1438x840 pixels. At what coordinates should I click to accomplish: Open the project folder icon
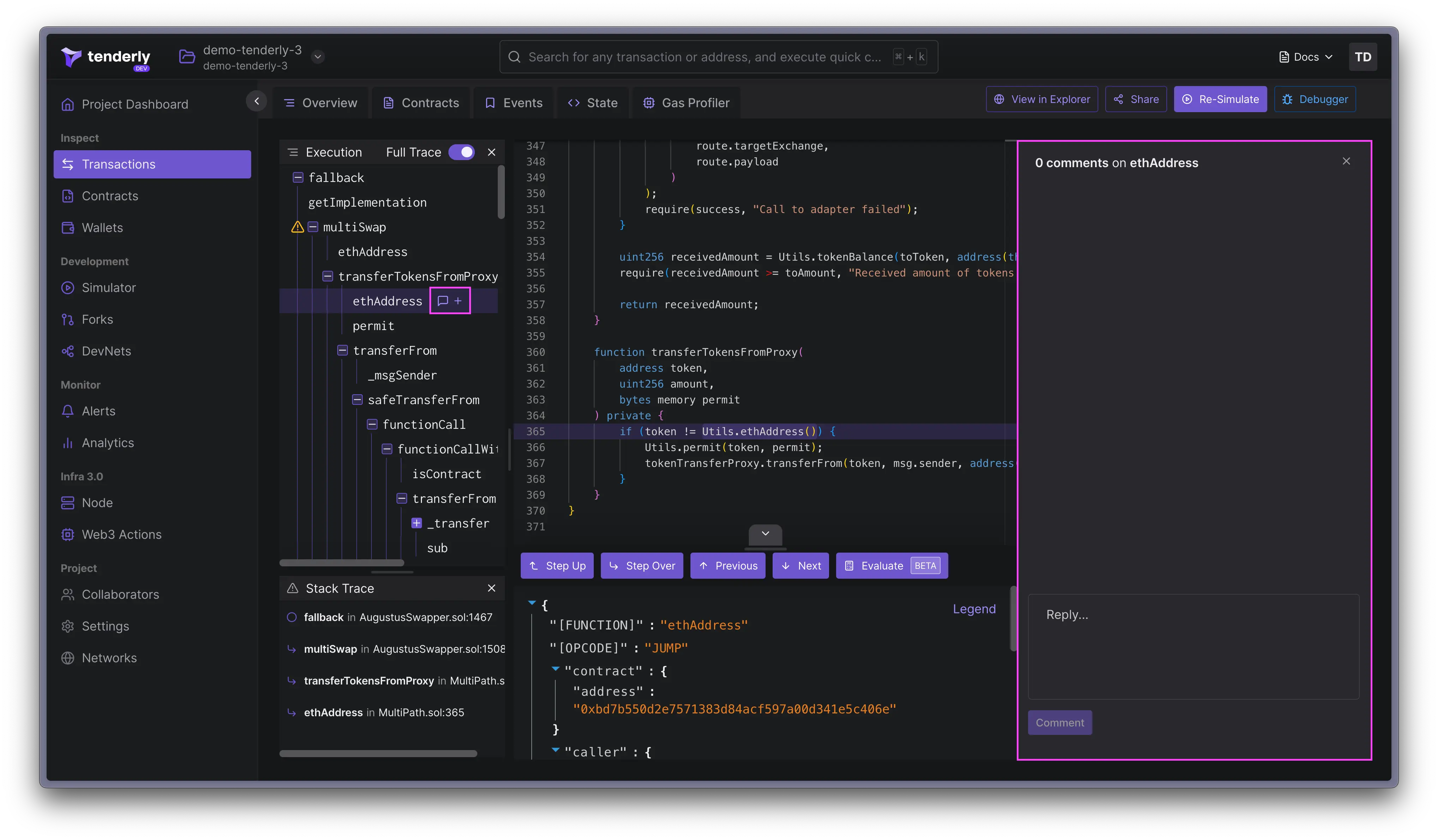point(187,56)
